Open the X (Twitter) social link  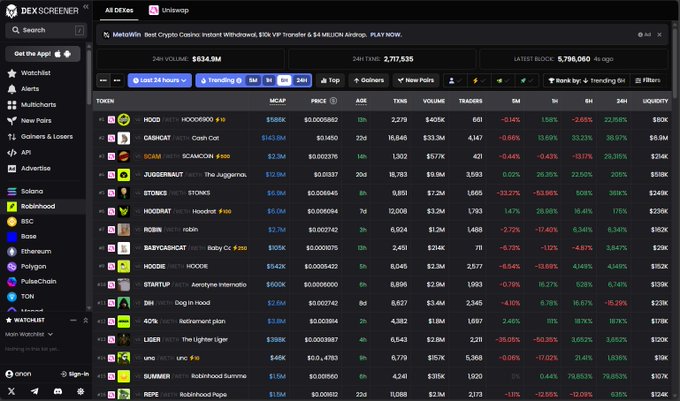click(x=11, y=391)
